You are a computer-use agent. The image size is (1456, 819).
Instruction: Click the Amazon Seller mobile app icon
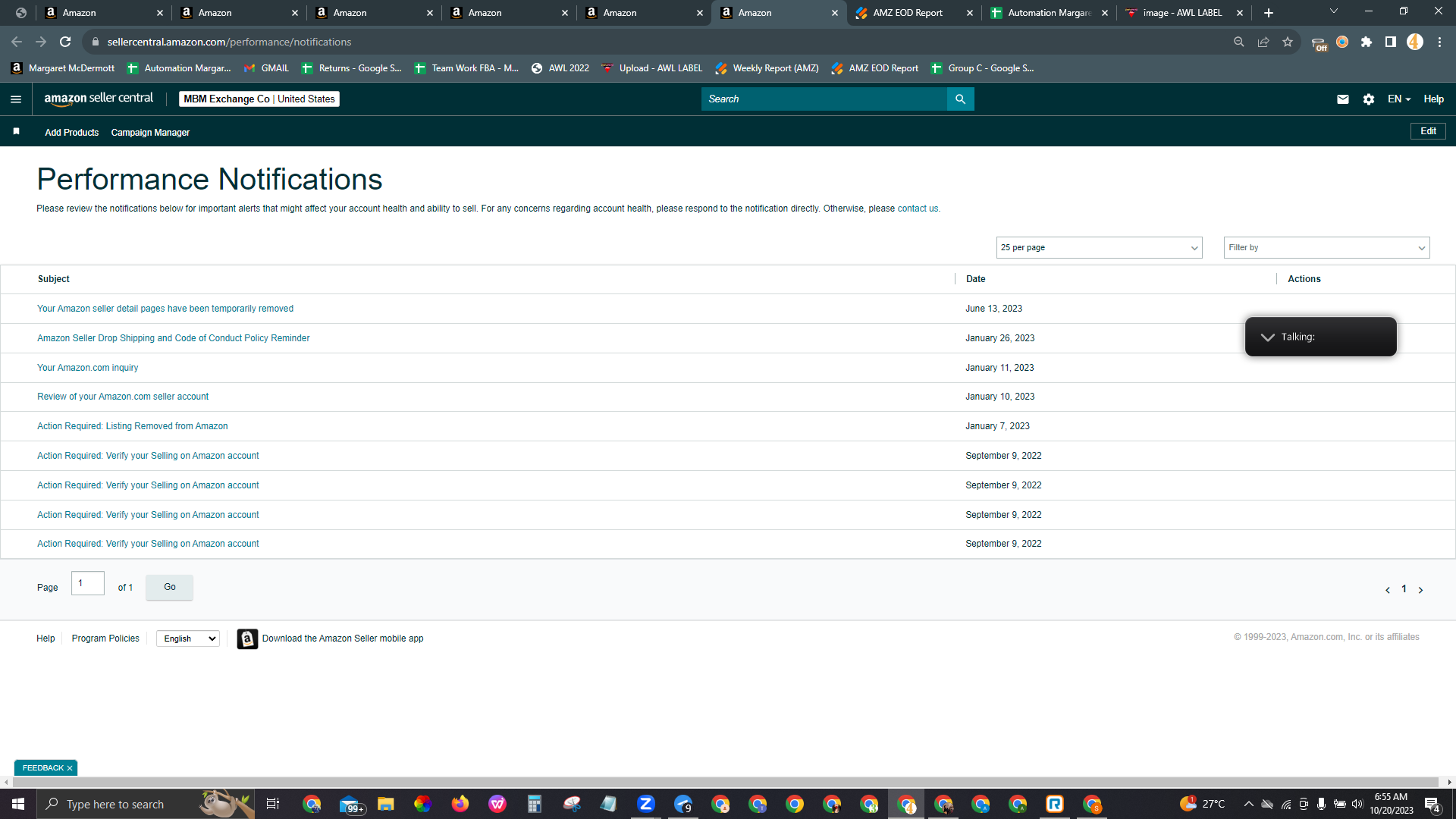[247, 639]
